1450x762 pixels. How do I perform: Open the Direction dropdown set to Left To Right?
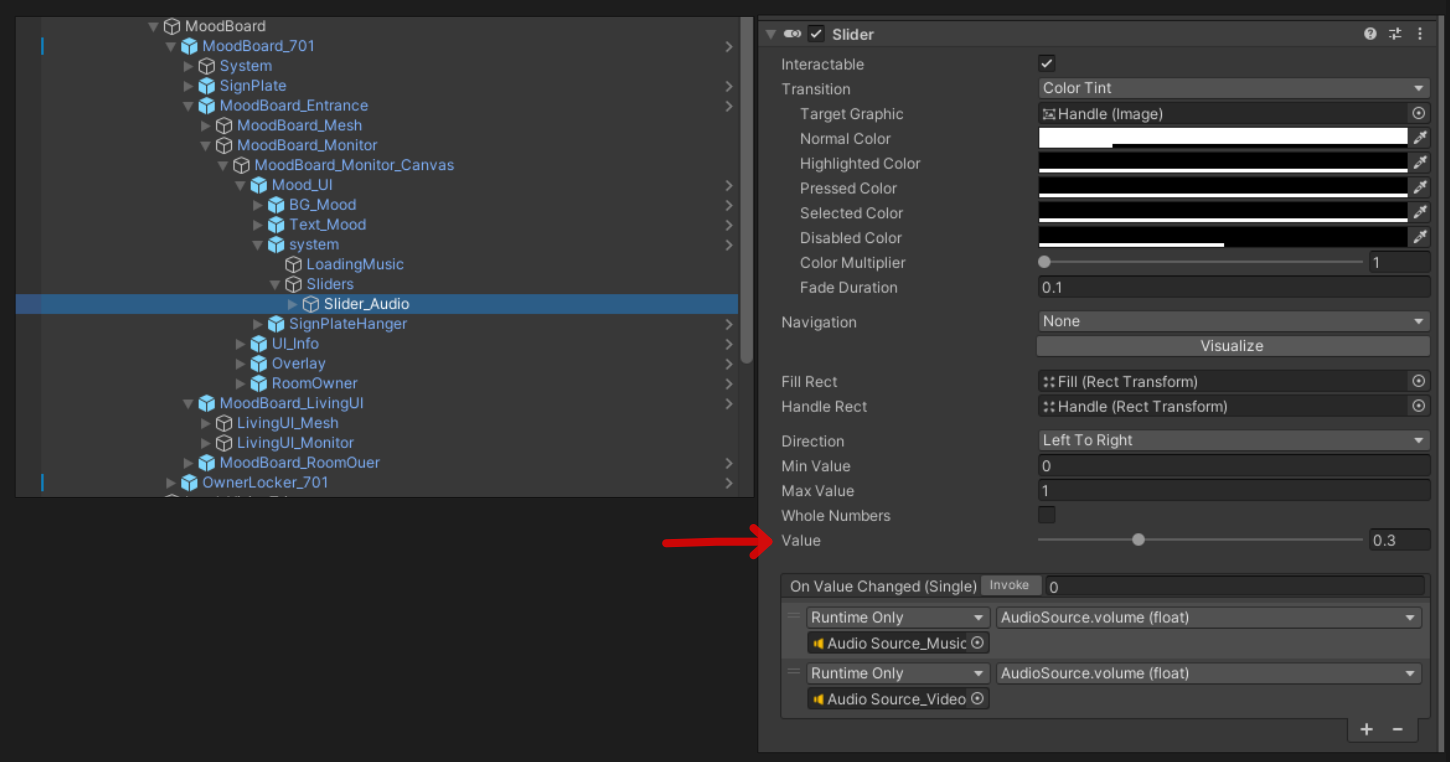click(1234, 440)
